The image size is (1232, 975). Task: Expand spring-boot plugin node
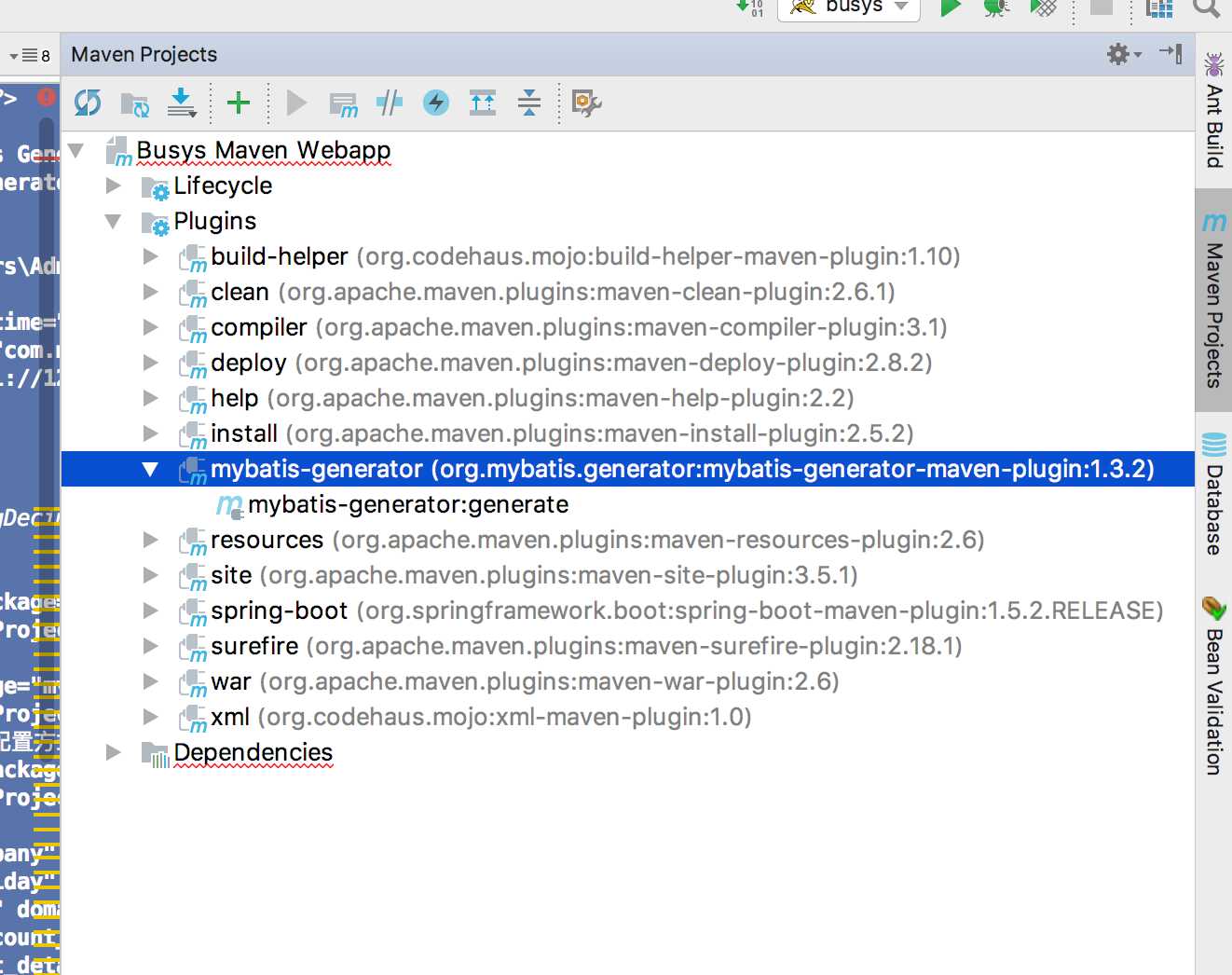point(151,611)
